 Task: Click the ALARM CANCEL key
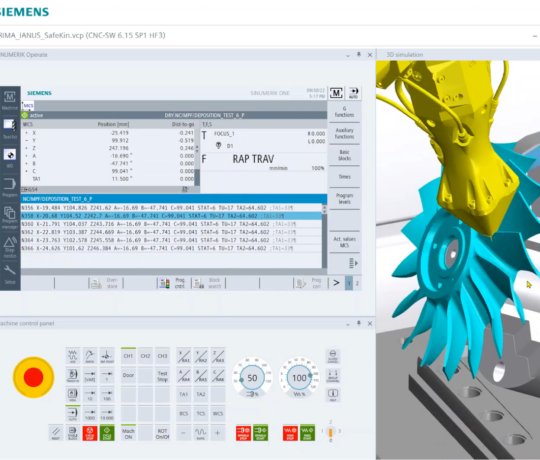click(x=333, y=356)
